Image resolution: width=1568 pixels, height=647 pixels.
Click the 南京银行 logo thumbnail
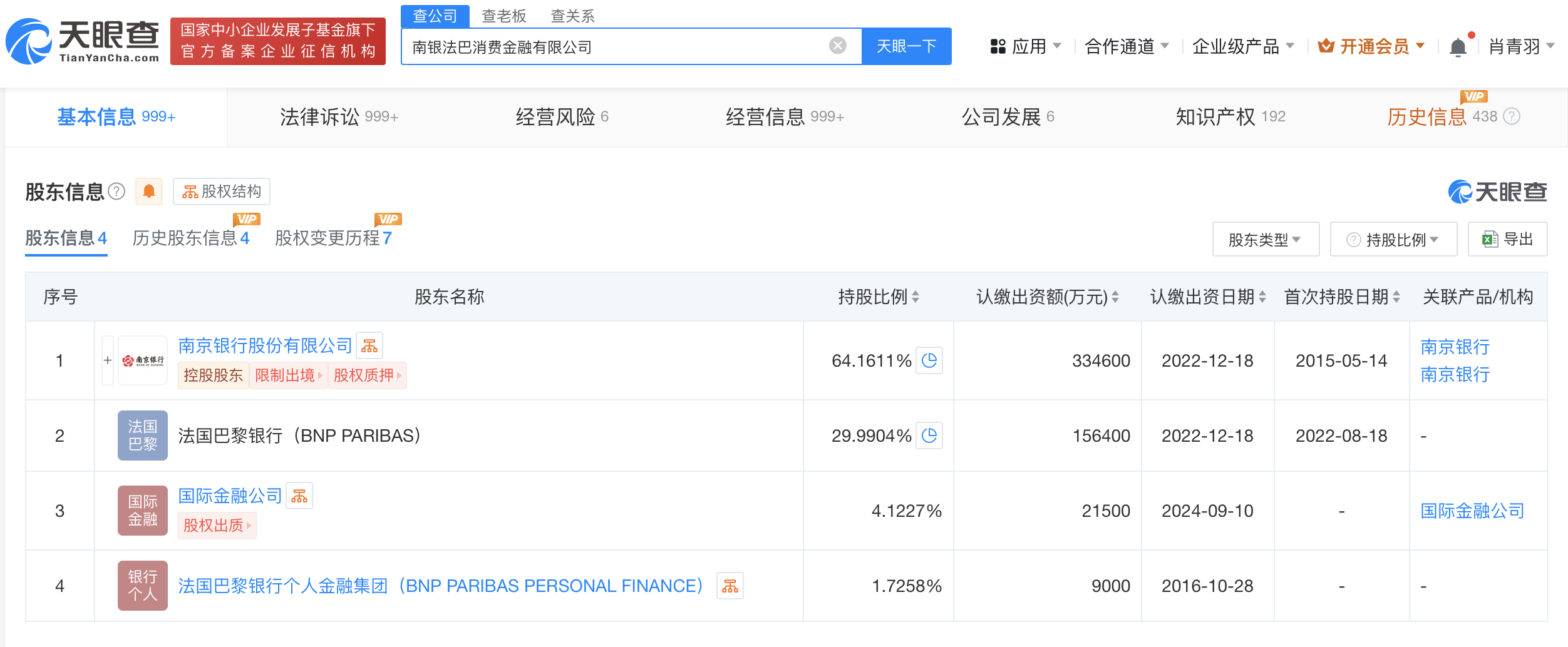point(143,360)
